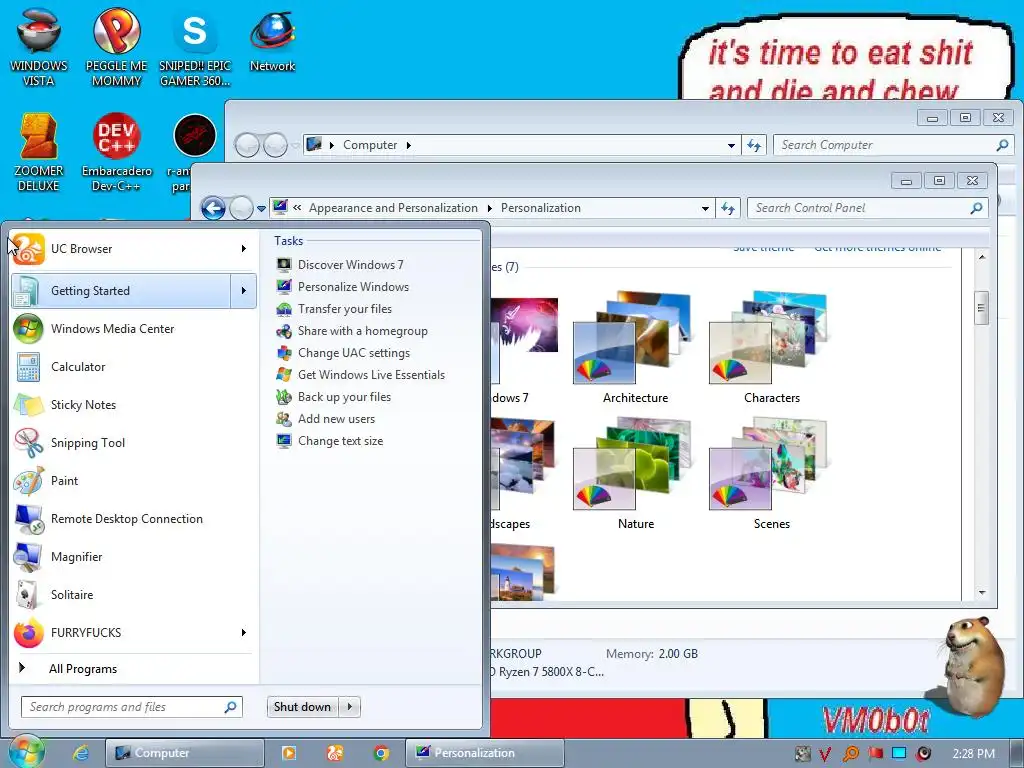
Task: Open Sticky Notes from the start menu
Action: point(133,404)
